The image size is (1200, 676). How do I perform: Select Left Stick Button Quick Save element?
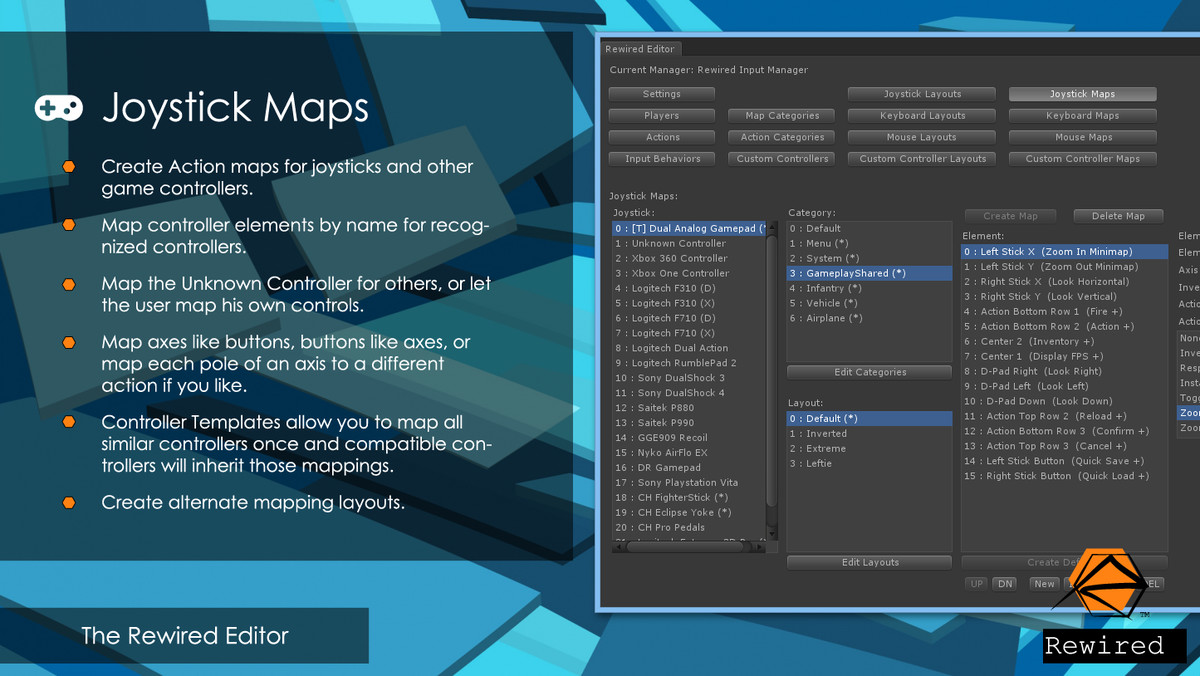point(1064,462)
